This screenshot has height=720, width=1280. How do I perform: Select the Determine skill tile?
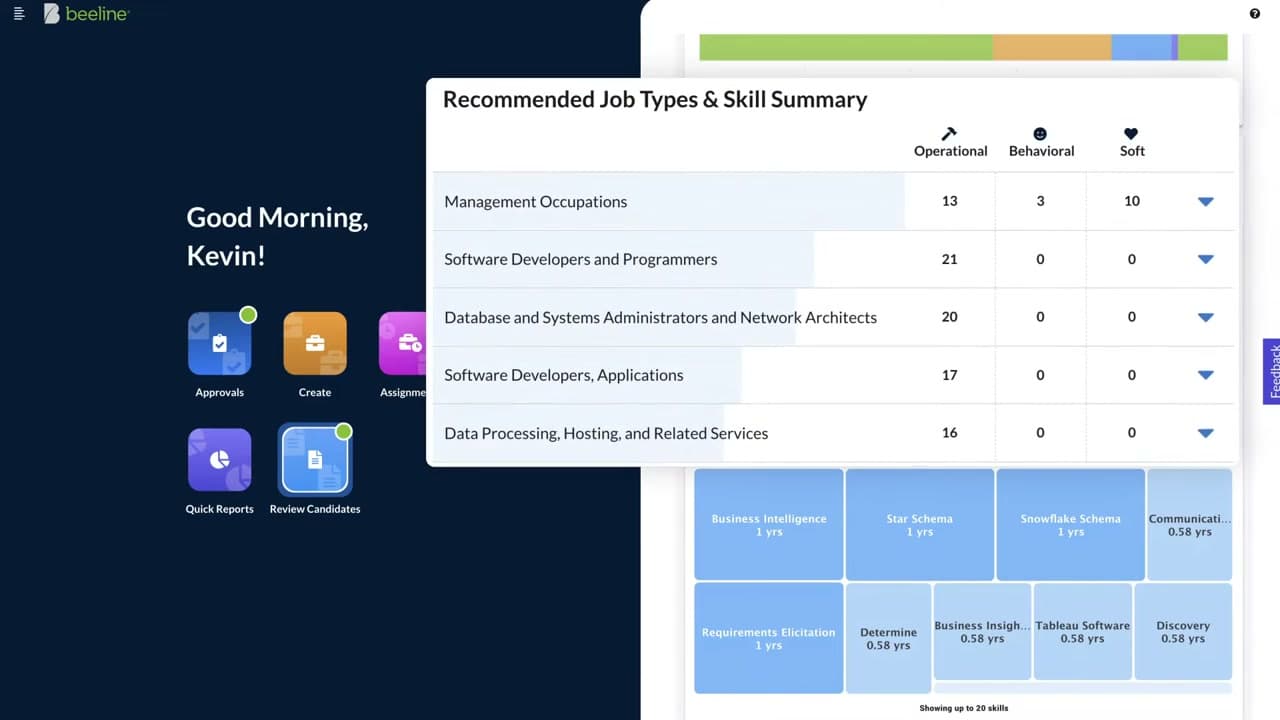click(888, 638)
